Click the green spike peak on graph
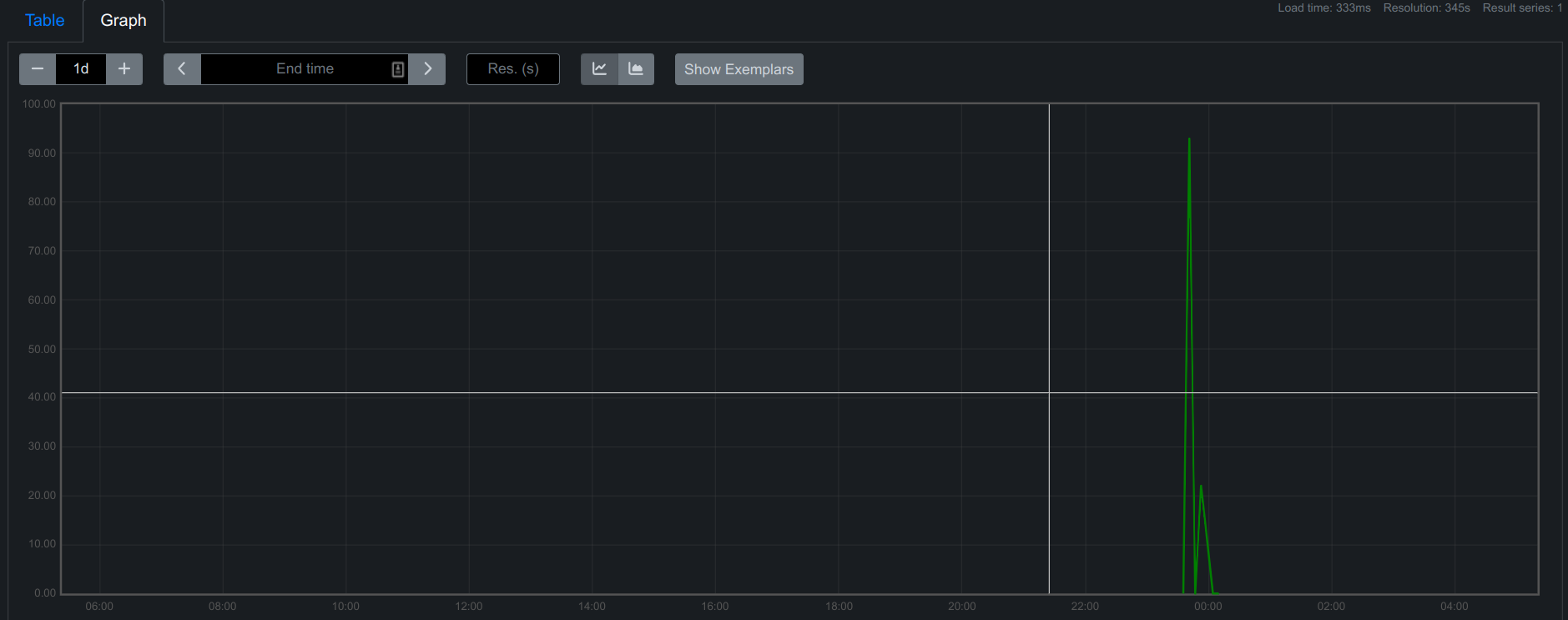This screenshot has height=620, width=1568. coord(1189,139)
